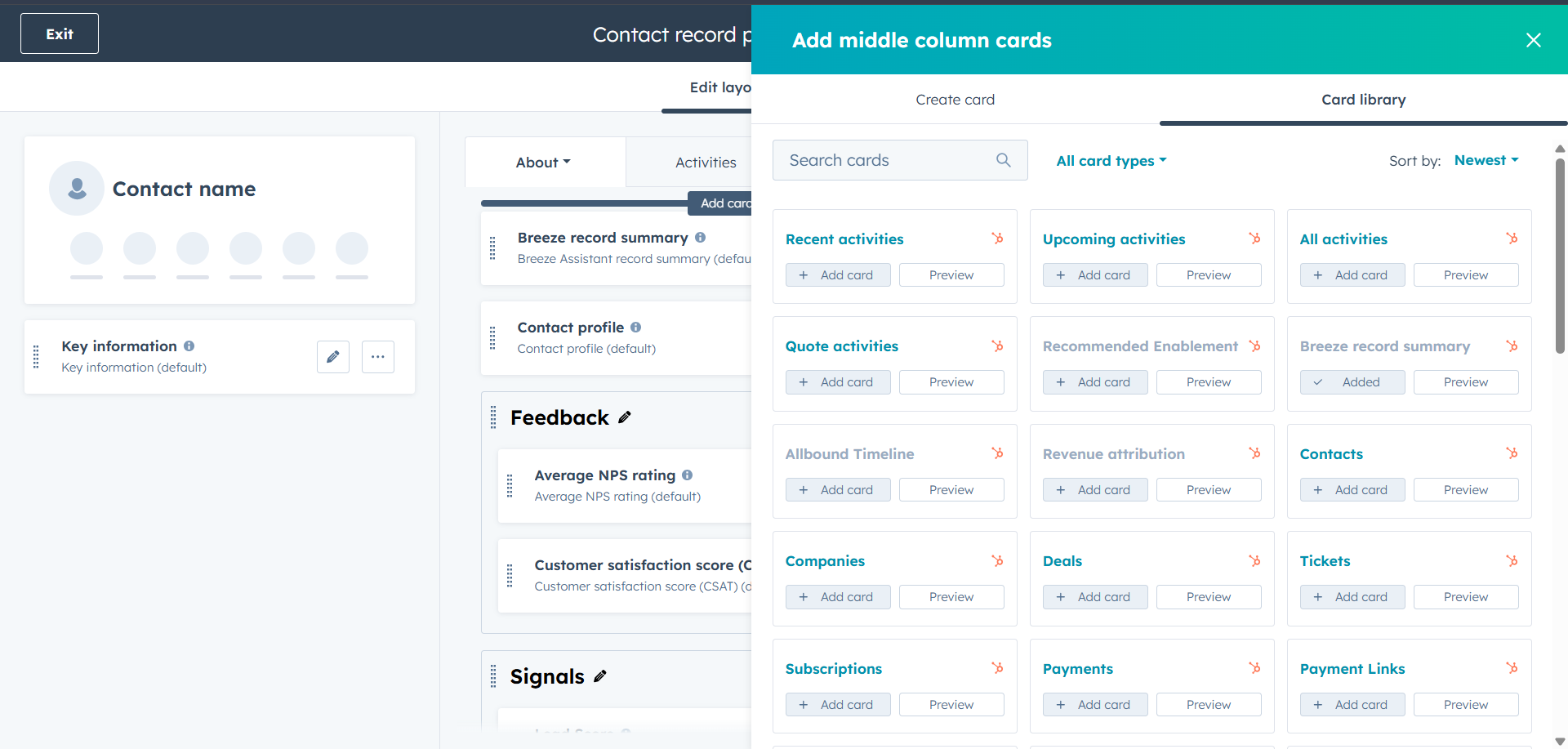Click the pencil icon to rename Feedback section
The height and width of the screenshot is (749, 1568).
pyautogui.click(x=625, y=417)
